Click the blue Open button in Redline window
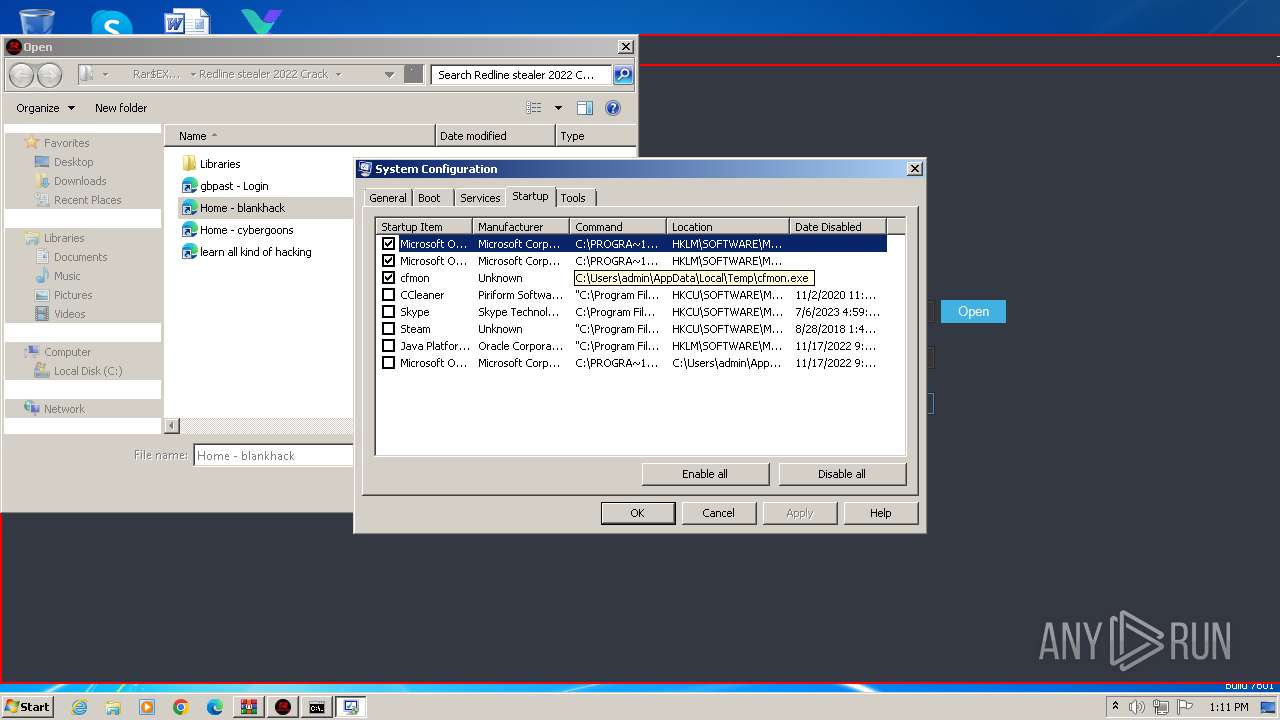The width and height of the screenshot is (1280, 720). tap(973, 312)
